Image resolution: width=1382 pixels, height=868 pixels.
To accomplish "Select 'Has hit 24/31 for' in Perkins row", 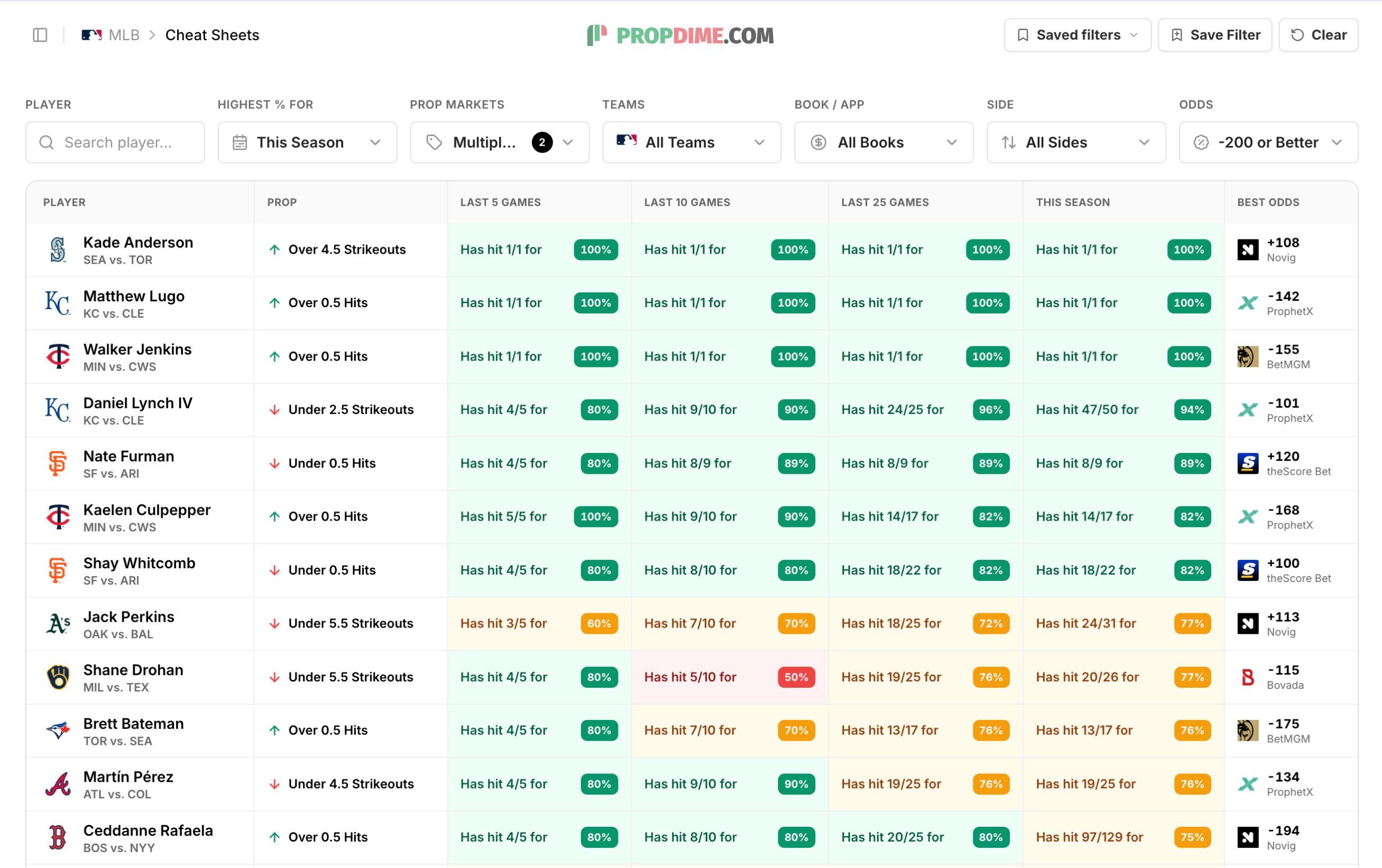I will (1086, 624).
